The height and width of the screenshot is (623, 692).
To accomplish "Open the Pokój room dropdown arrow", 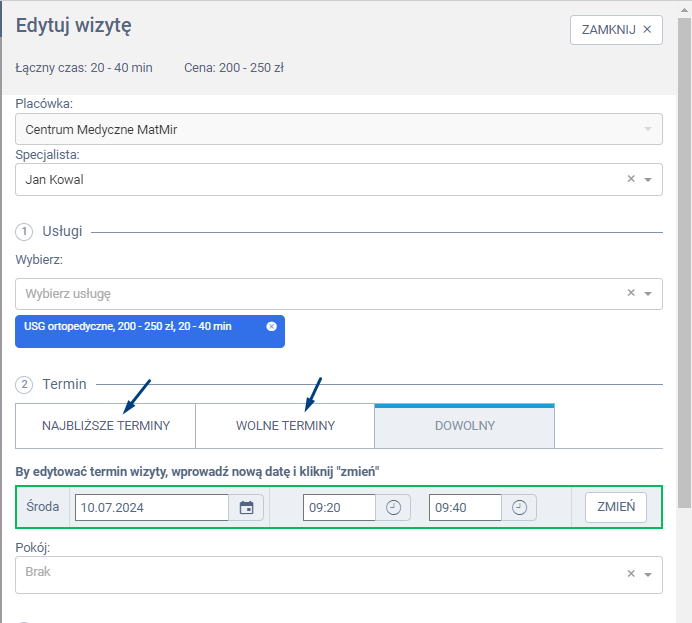I will click(x=647, y=575).
